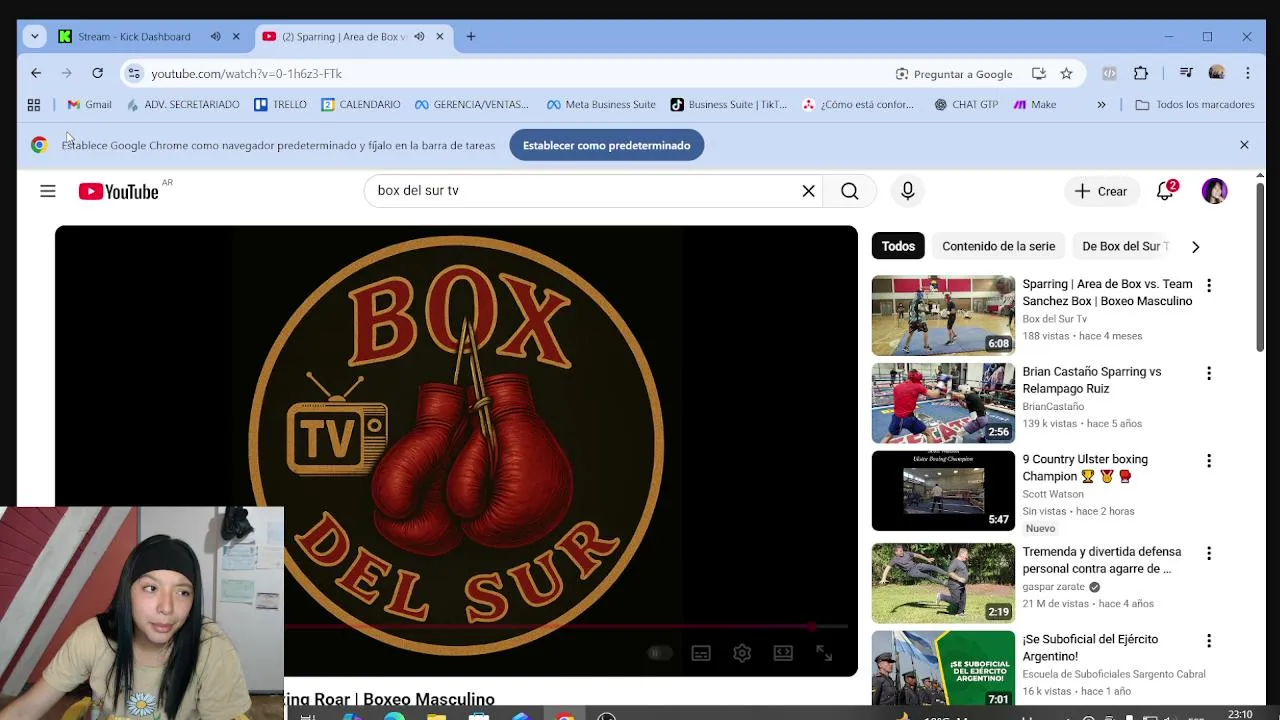
Task: Open the Sparring Area de Box thumbnail
Action: coord(943,316)
